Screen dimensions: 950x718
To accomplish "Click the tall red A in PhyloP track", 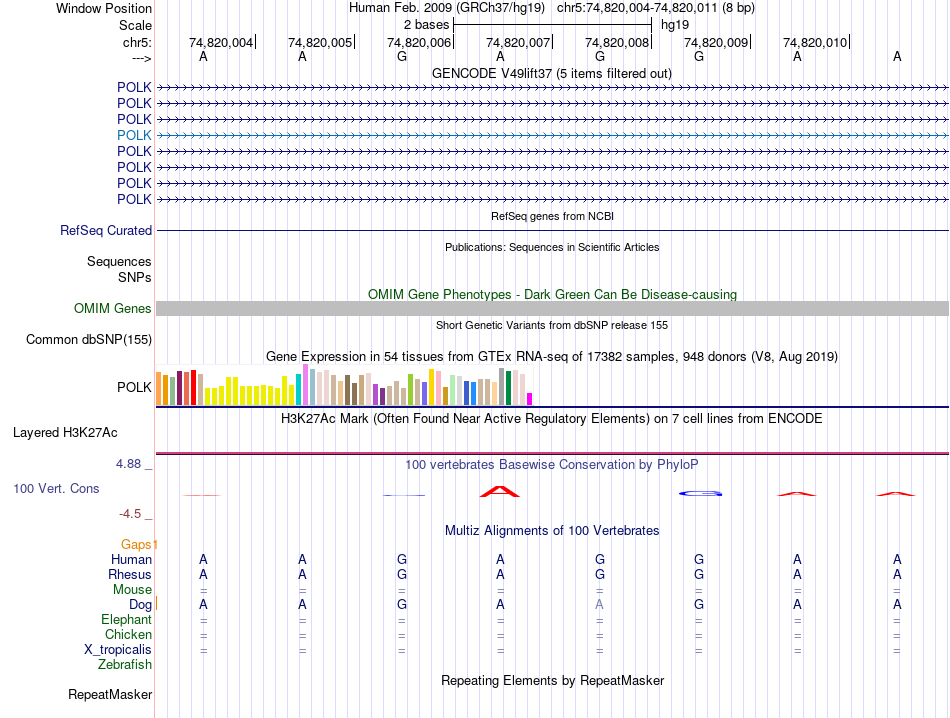I will point(500,491).
